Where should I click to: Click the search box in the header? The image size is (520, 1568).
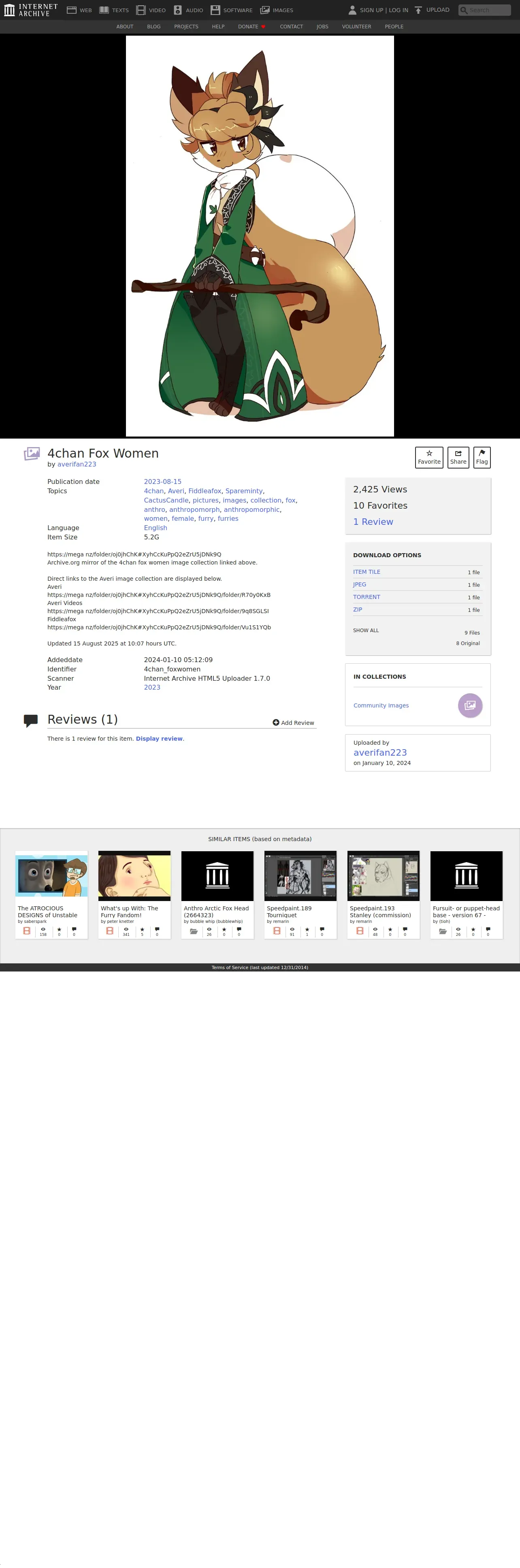click(x=485, y=11)
